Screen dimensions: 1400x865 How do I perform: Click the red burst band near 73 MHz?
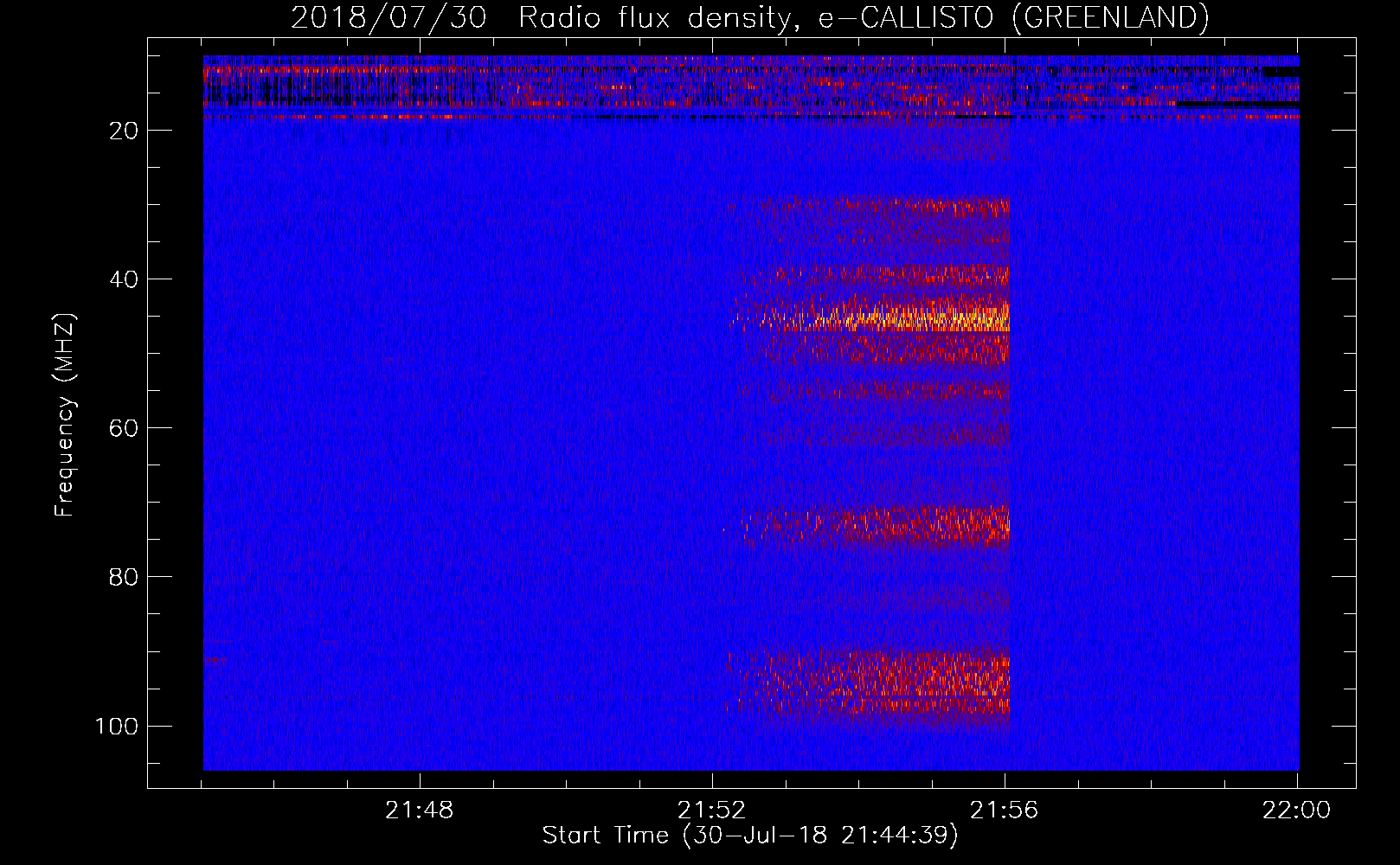[868, 524]
